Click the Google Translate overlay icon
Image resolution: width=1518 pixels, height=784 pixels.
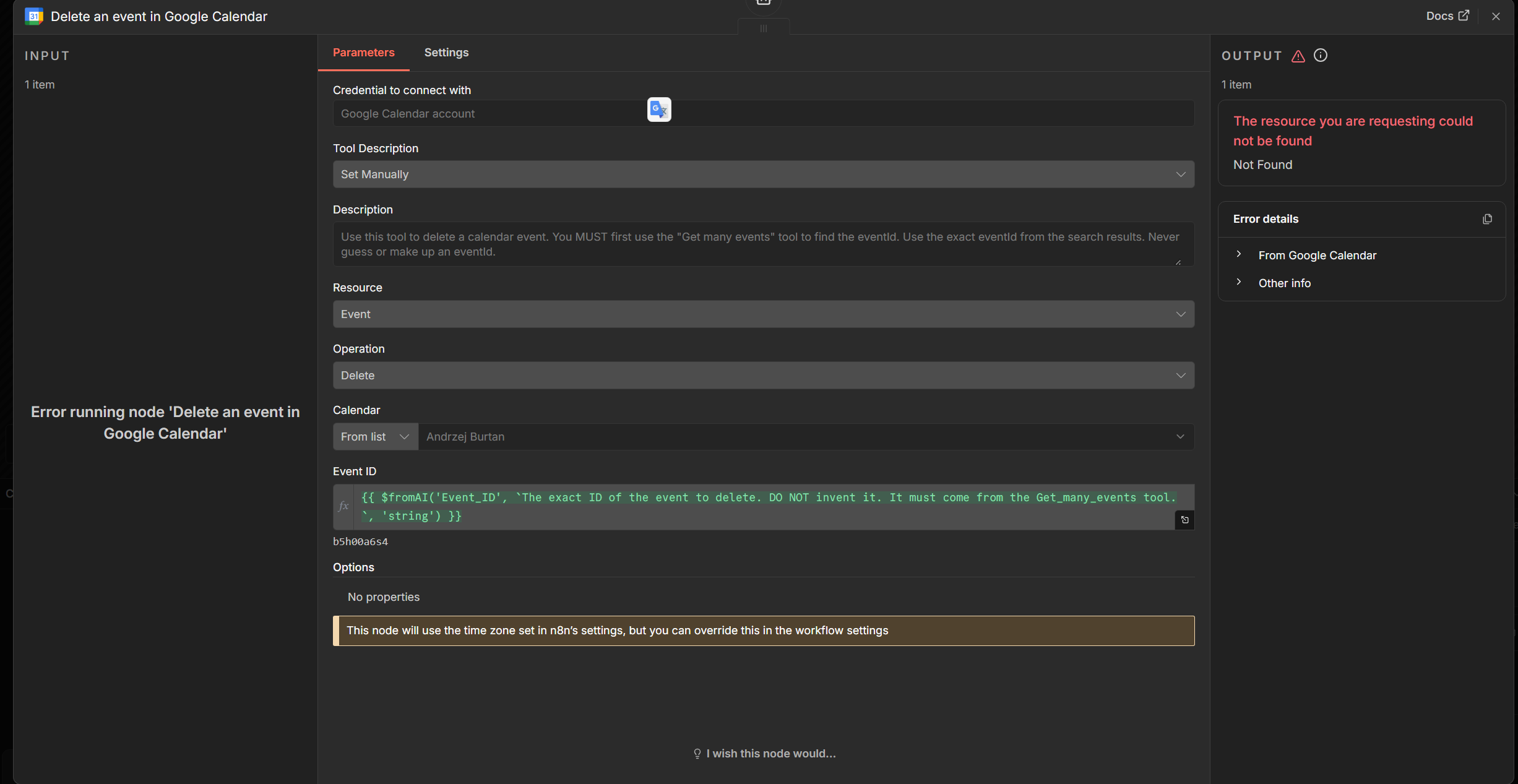(x=659, y=110)
